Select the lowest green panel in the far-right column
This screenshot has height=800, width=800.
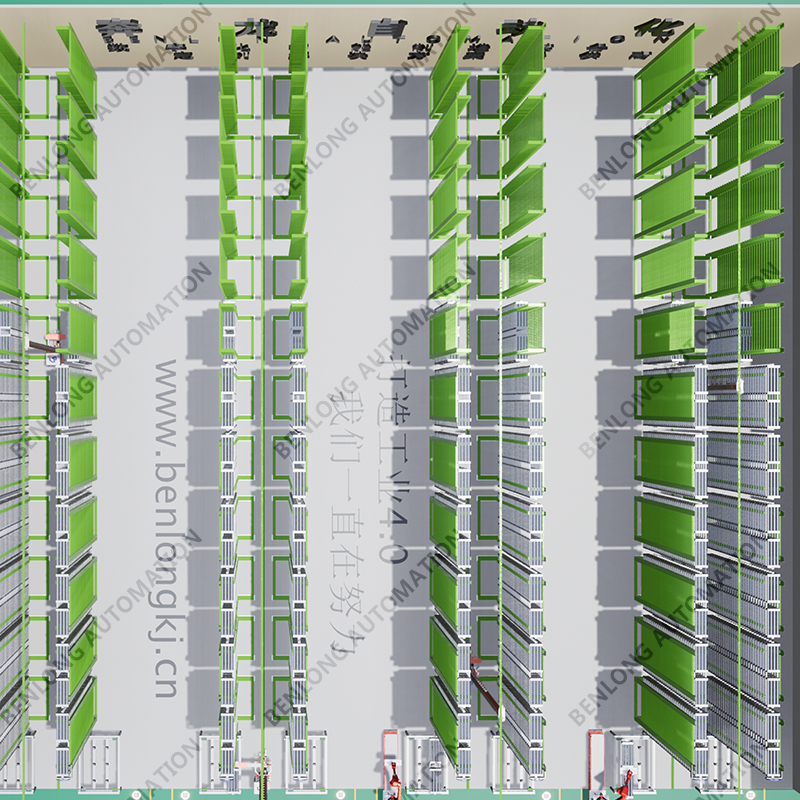pos(666,718)
